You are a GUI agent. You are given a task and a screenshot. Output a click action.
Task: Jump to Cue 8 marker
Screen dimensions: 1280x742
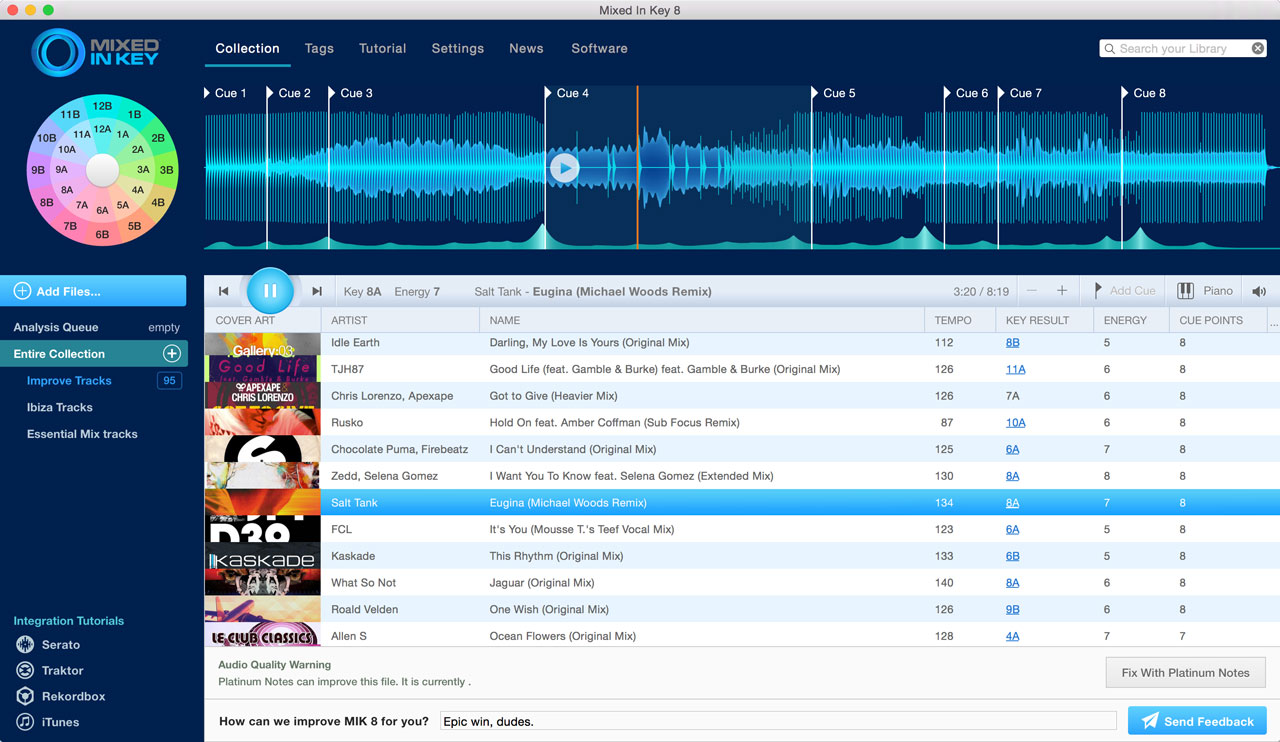coord(1144,93)
